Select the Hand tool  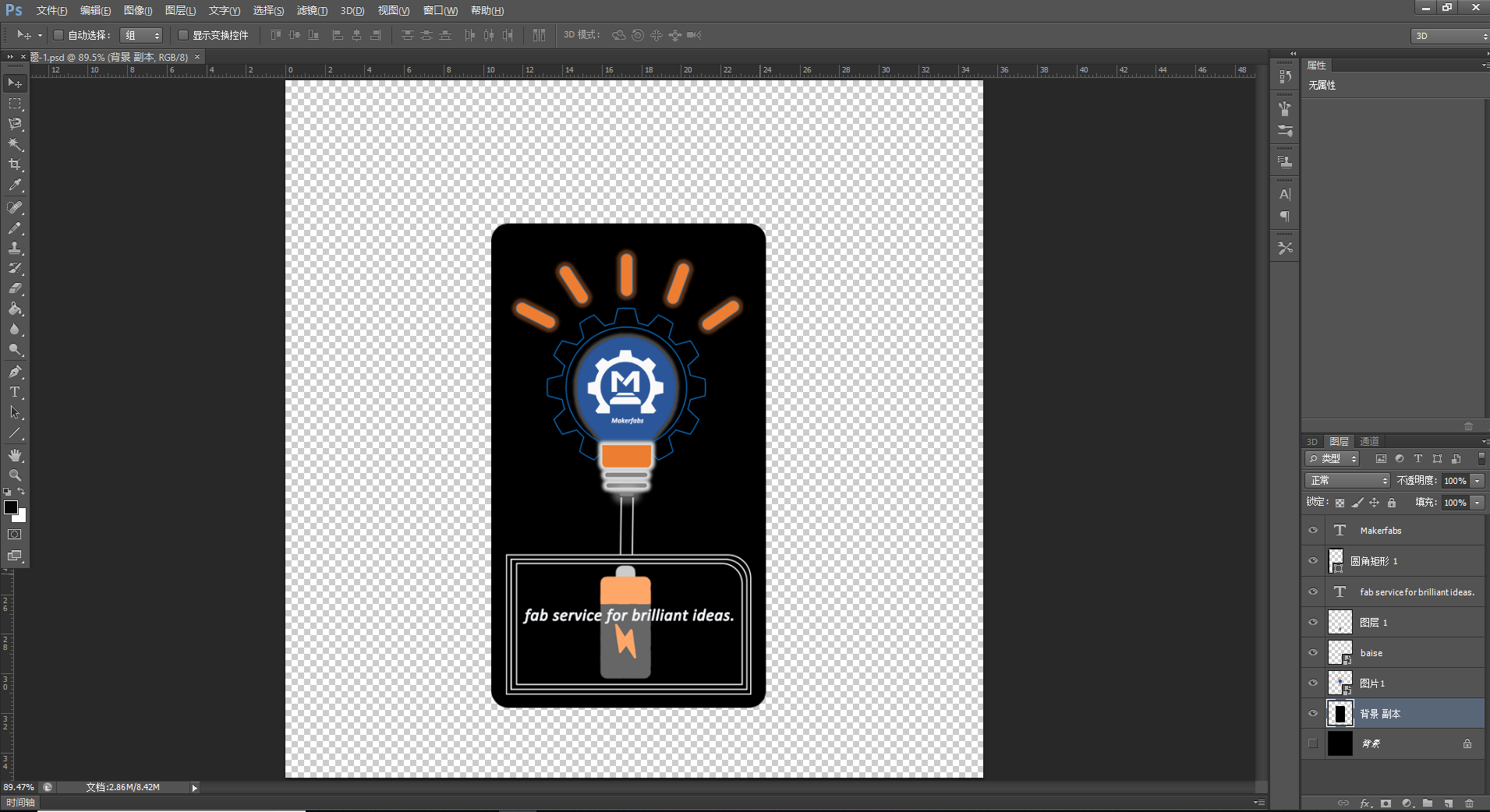coord(15,455)
